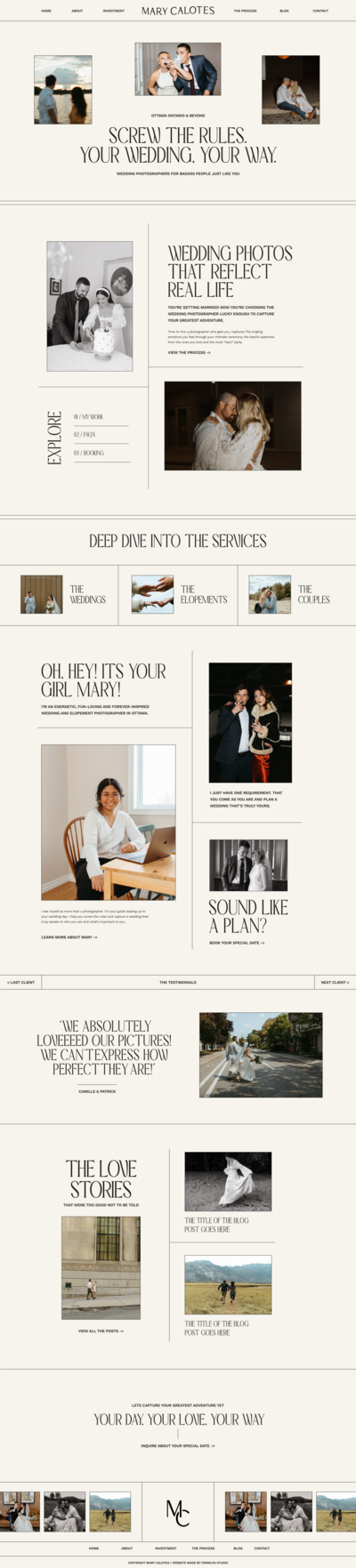
Task: Show the previous testimonial with Last Client
Action: [20, 982]
